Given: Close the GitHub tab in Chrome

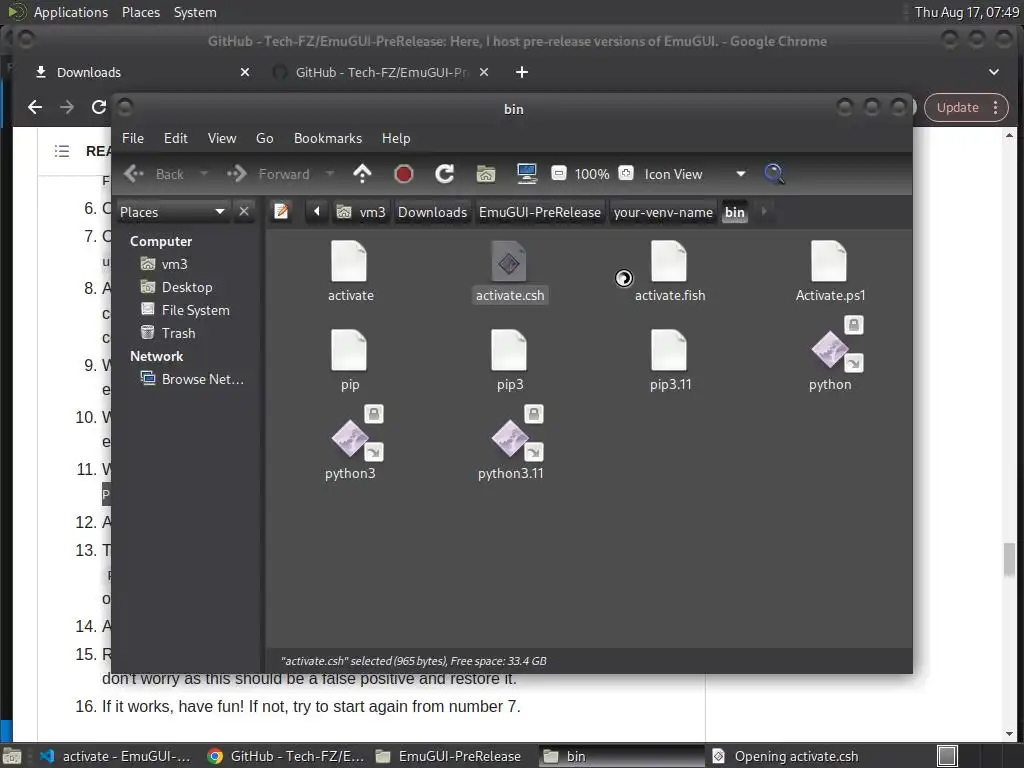Looking at the screenshot, I should tap(484, 72).
